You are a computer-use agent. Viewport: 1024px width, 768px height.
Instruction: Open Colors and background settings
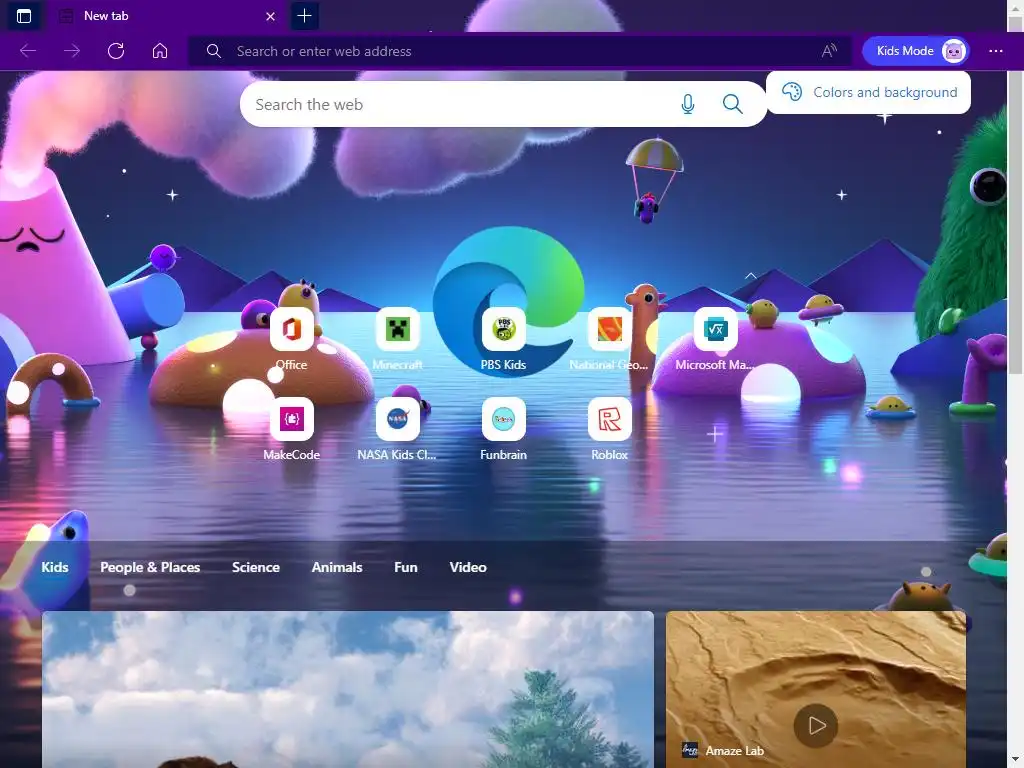point(869,92)
